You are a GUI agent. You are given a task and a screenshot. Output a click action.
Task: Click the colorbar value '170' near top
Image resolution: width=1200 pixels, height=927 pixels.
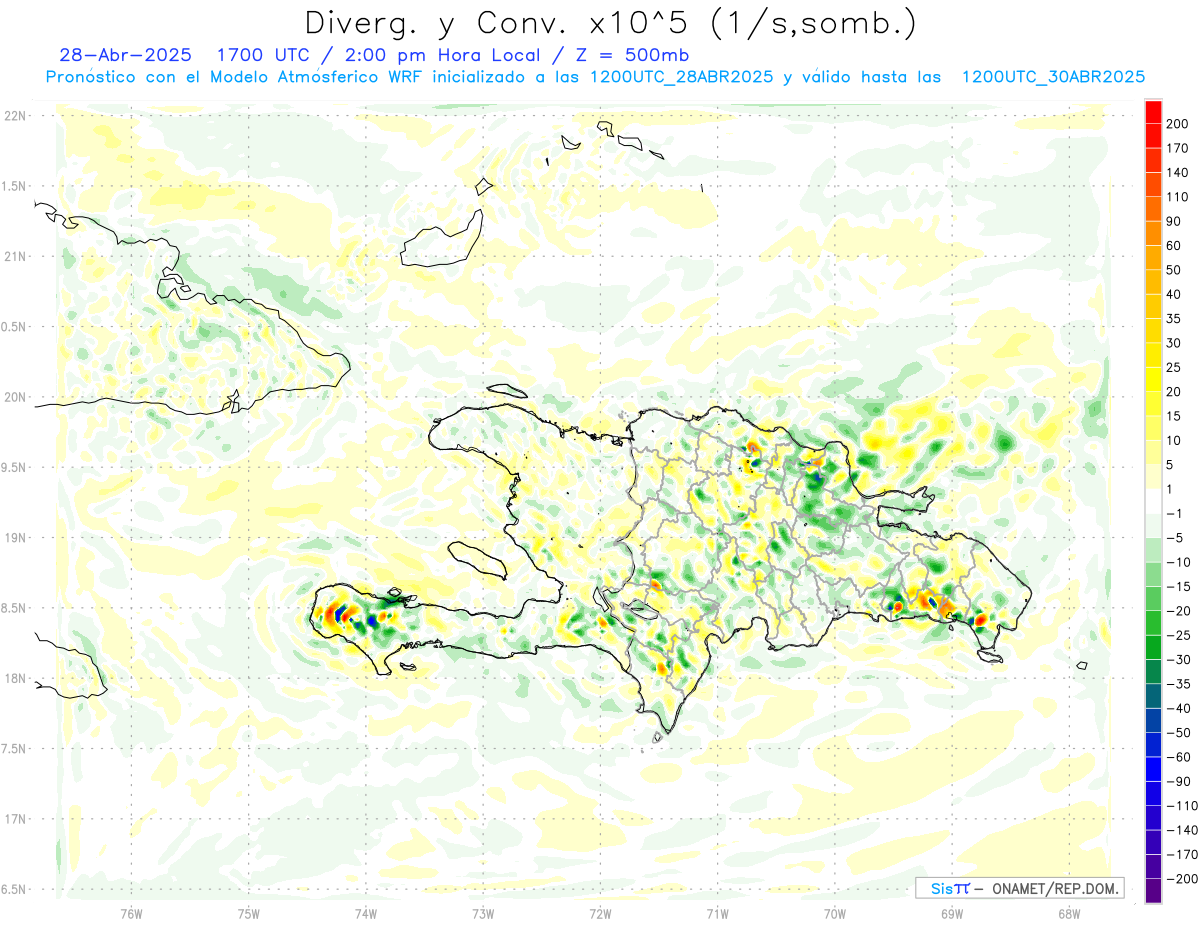click(x=1178, y=148)
